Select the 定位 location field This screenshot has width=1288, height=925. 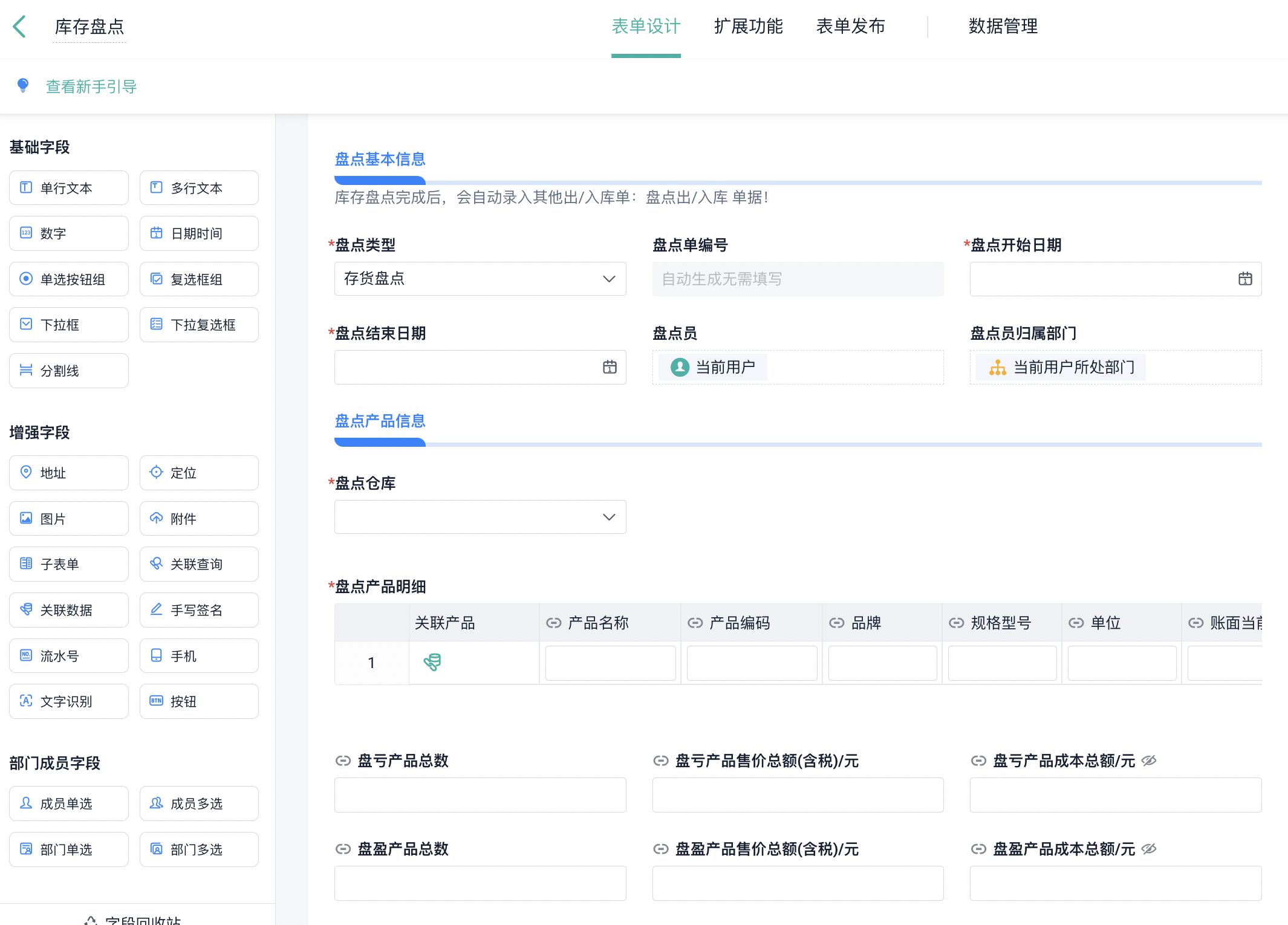tap(198, 473)
